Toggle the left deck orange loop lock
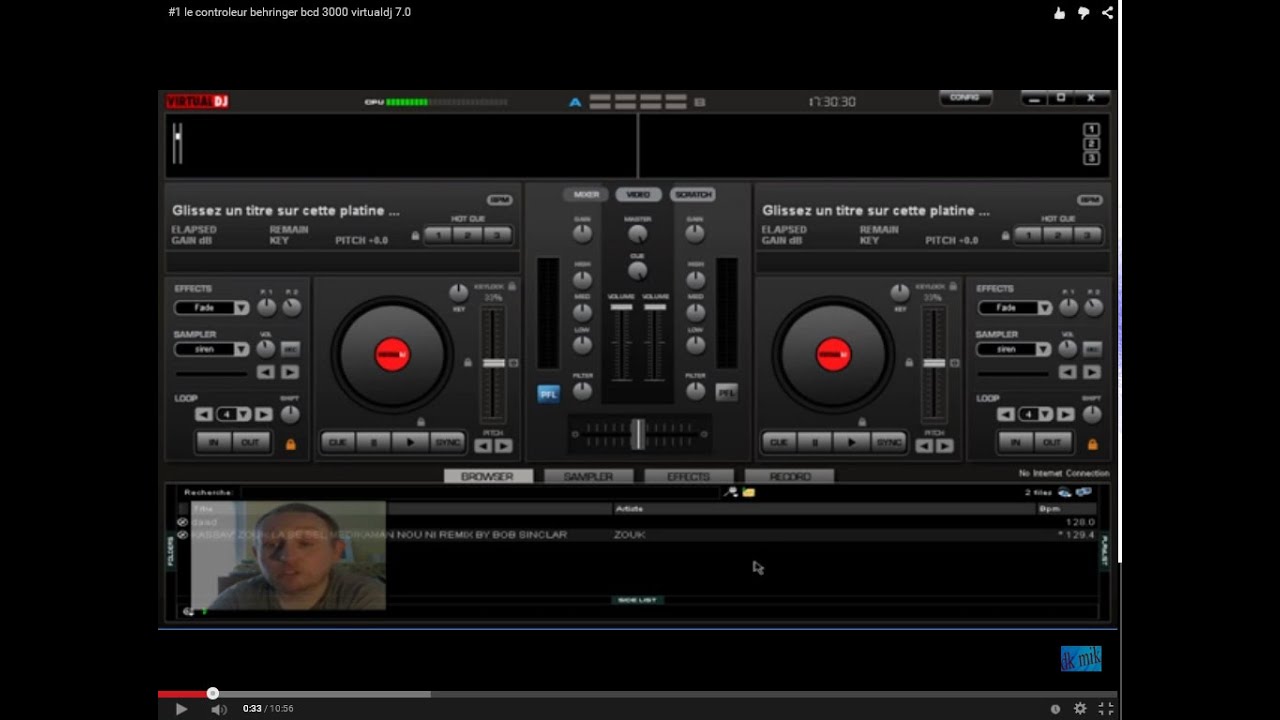Screen dimensions: 1280x720 click(x=291, y=444)
